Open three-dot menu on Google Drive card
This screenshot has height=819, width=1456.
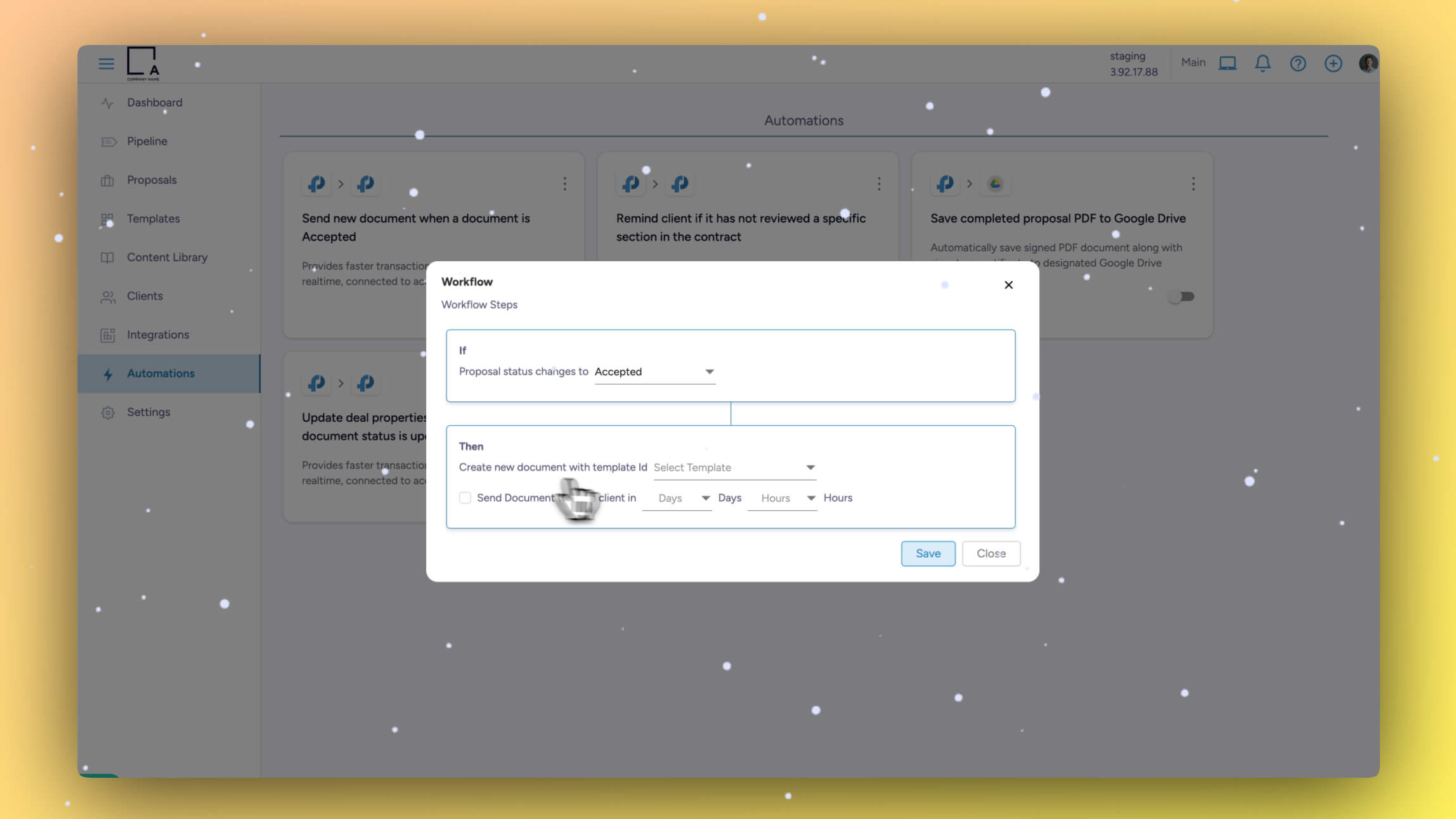(x=1193, y=184)
